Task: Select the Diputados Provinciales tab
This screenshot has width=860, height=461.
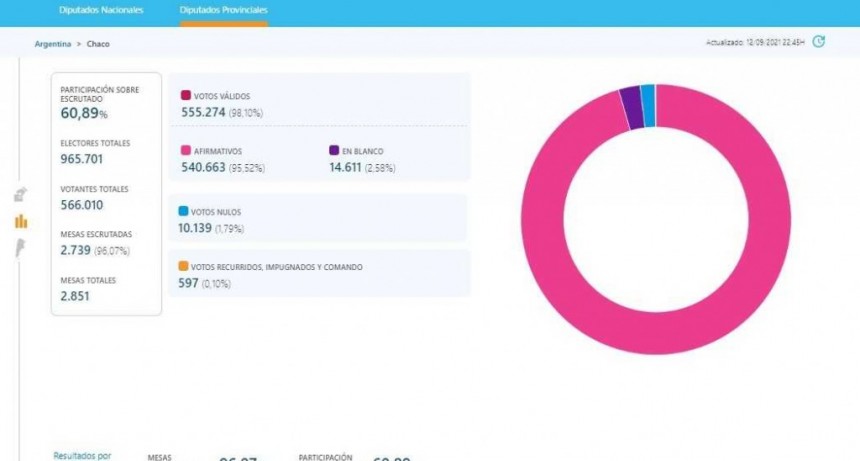Action: pos(224,10)
